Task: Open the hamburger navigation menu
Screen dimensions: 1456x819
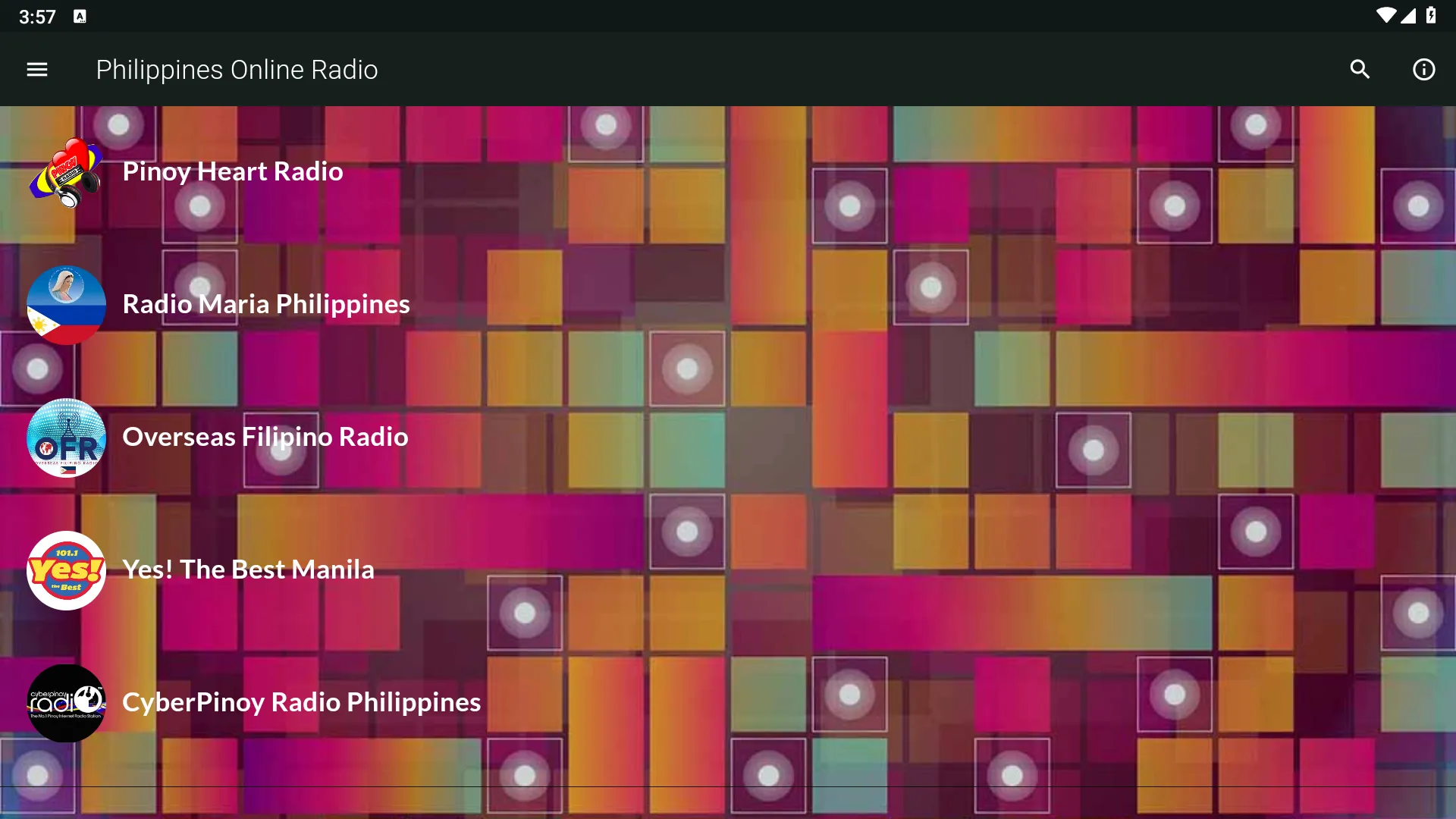Action: [37, 70]
